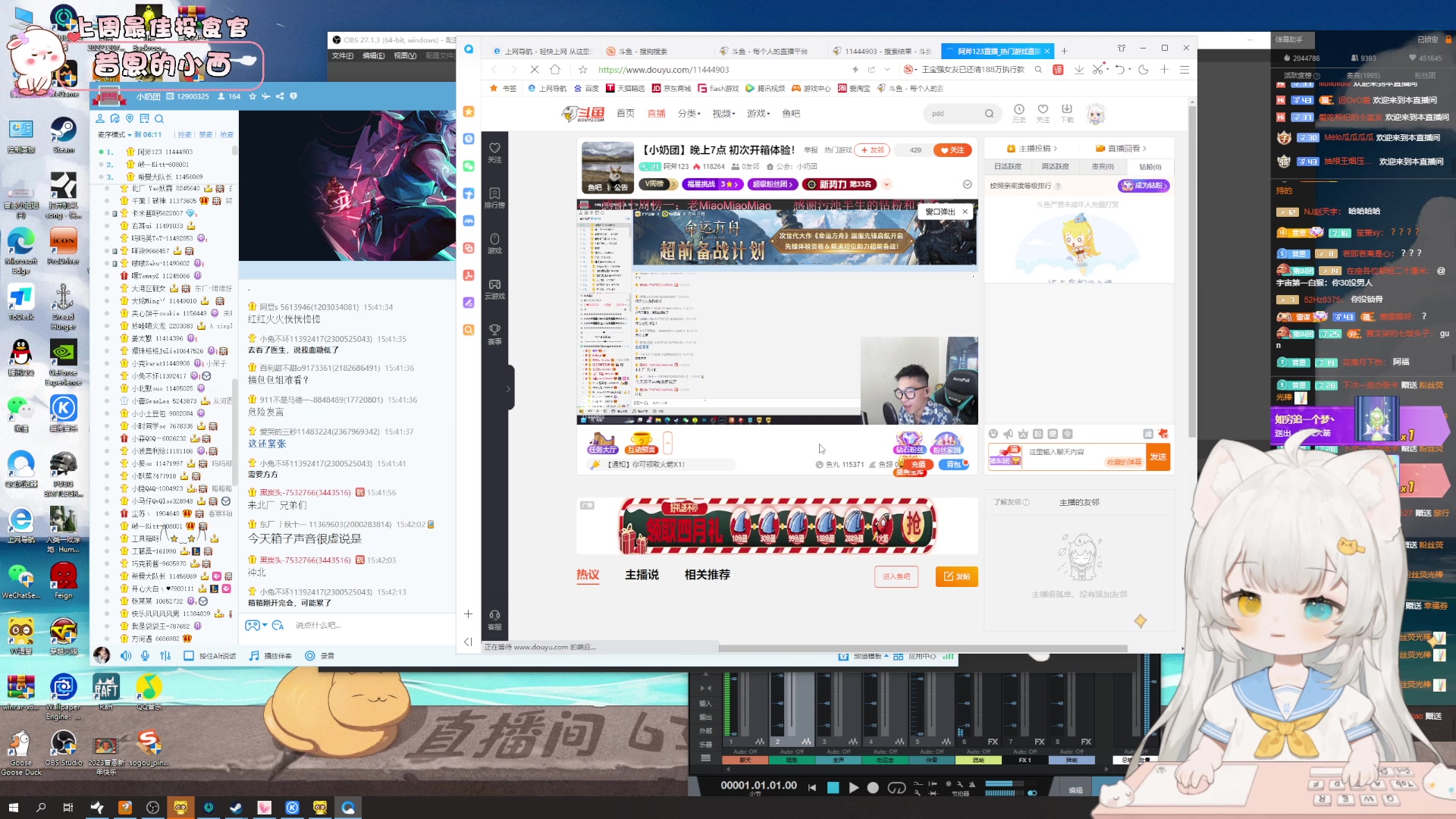1456x819 pixels.
Task: Switch to the 周活跃度 ranking tab
Action: [x=1055, y=167]
